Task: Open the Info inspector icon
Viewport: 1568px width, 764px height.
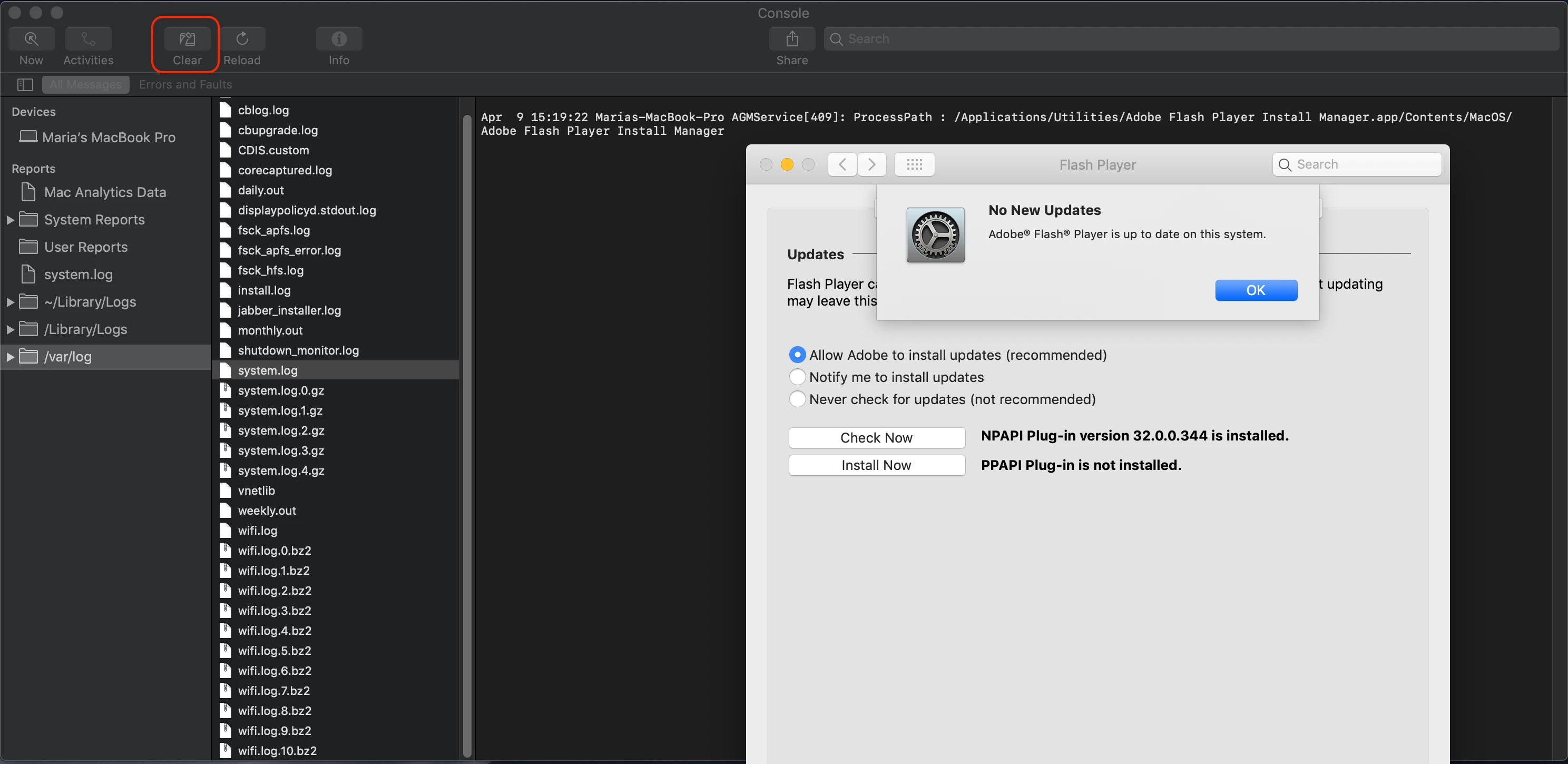Action: tap(339, 40)
